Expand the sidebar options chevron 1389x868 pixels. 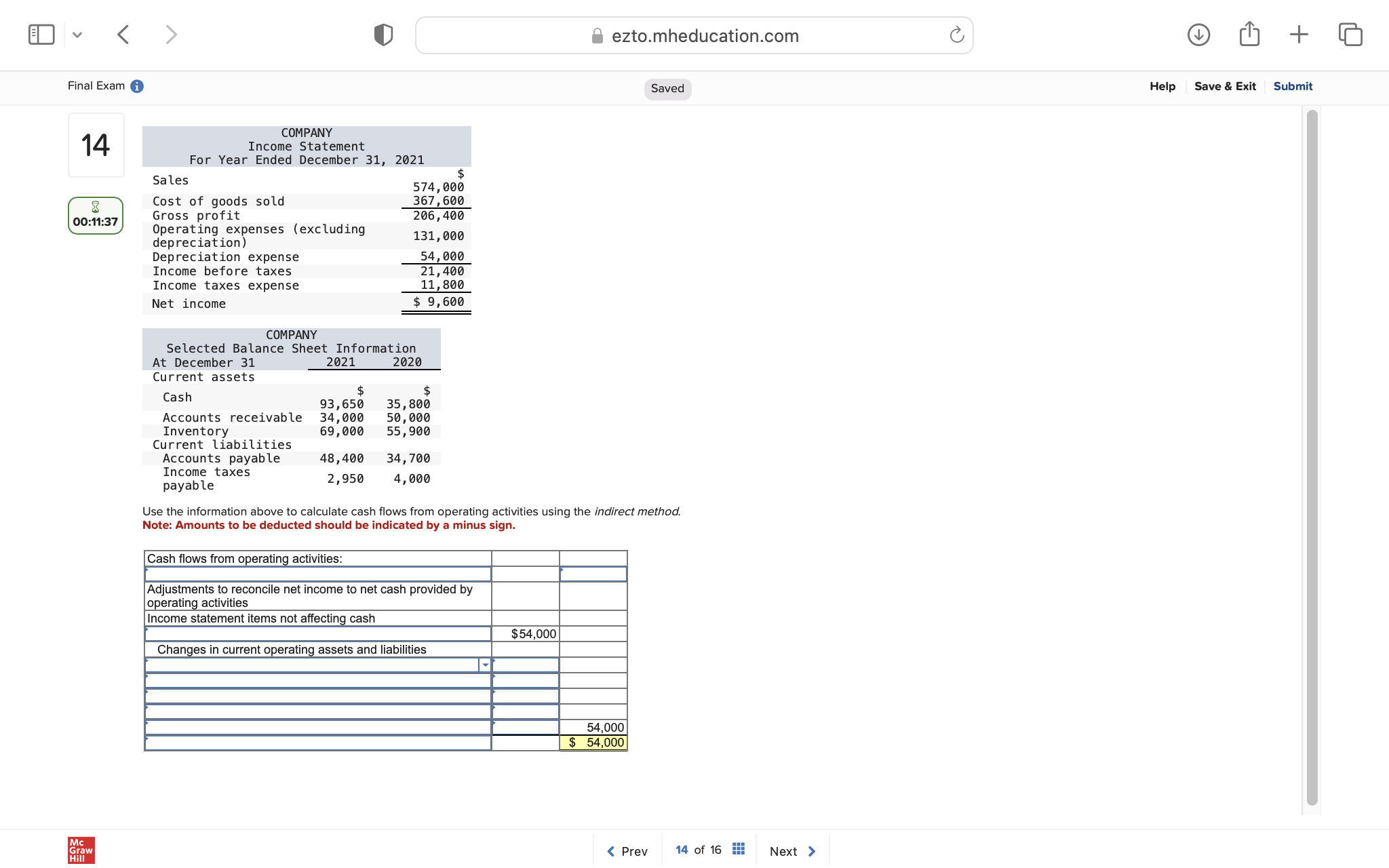click(x=77, y=35)
